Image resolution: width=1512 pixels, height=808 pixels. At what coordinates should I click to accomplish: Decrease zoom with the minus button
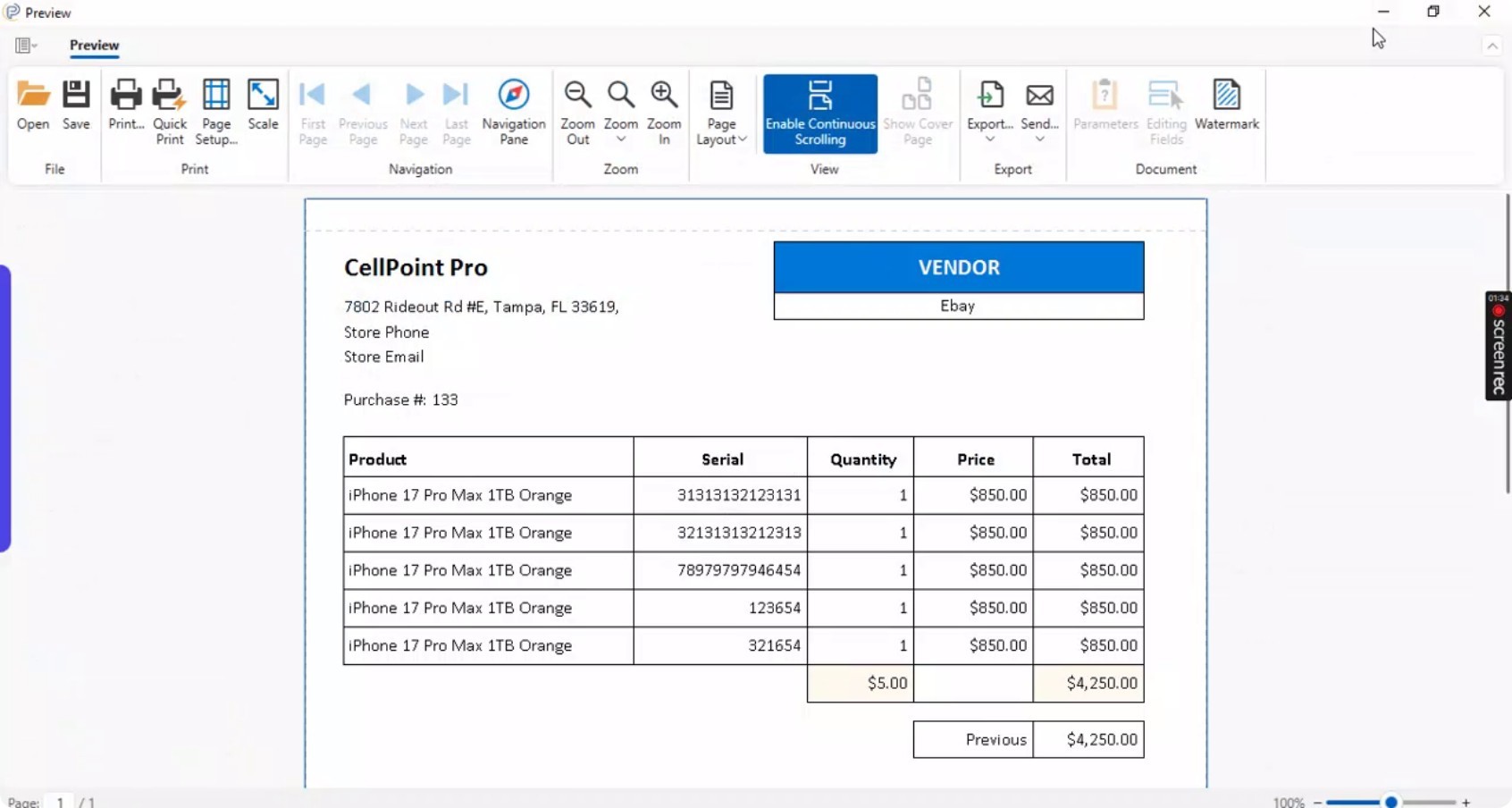click(1317, 802)
